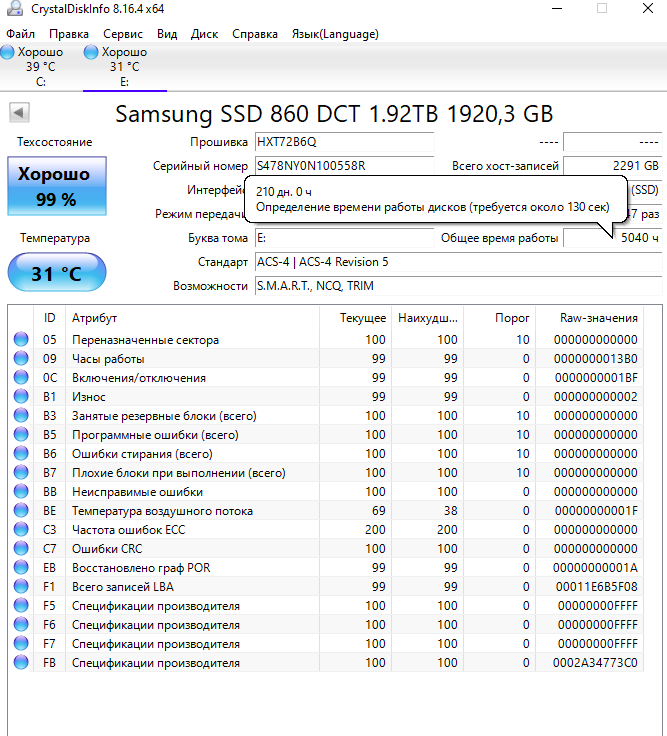Image resolution: width=667 pixels, height=736 pixels.
Task: Click raw value 0000000001BF
Action: click(596, 378)
